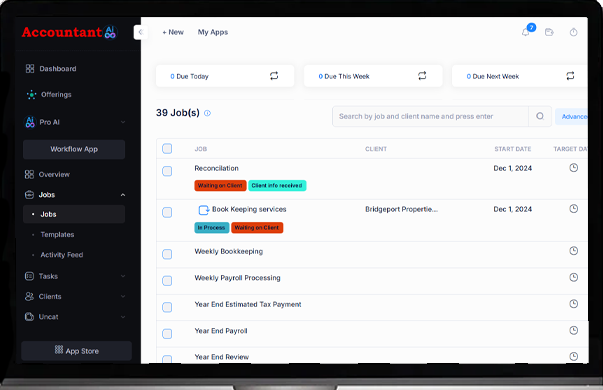603x390 pixels.
Task: Click the info icon beside 39 Job(s)
Action: click(x=207, y=113)
